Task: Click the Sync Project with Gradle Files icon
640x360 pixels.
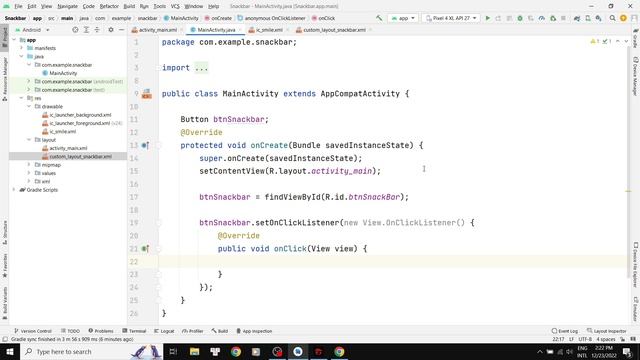Action: coord(577,18)
